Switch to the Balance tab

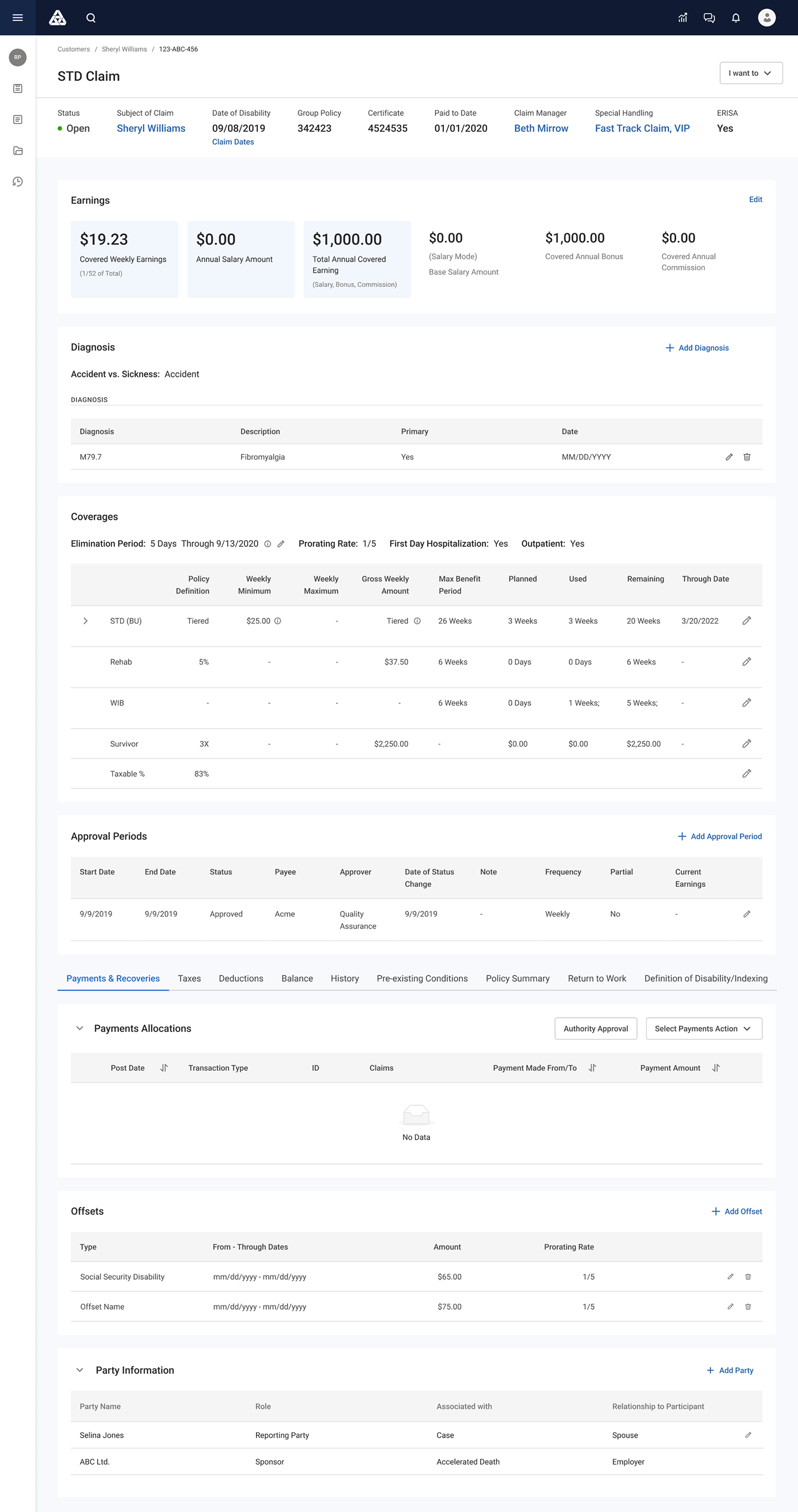297,978
